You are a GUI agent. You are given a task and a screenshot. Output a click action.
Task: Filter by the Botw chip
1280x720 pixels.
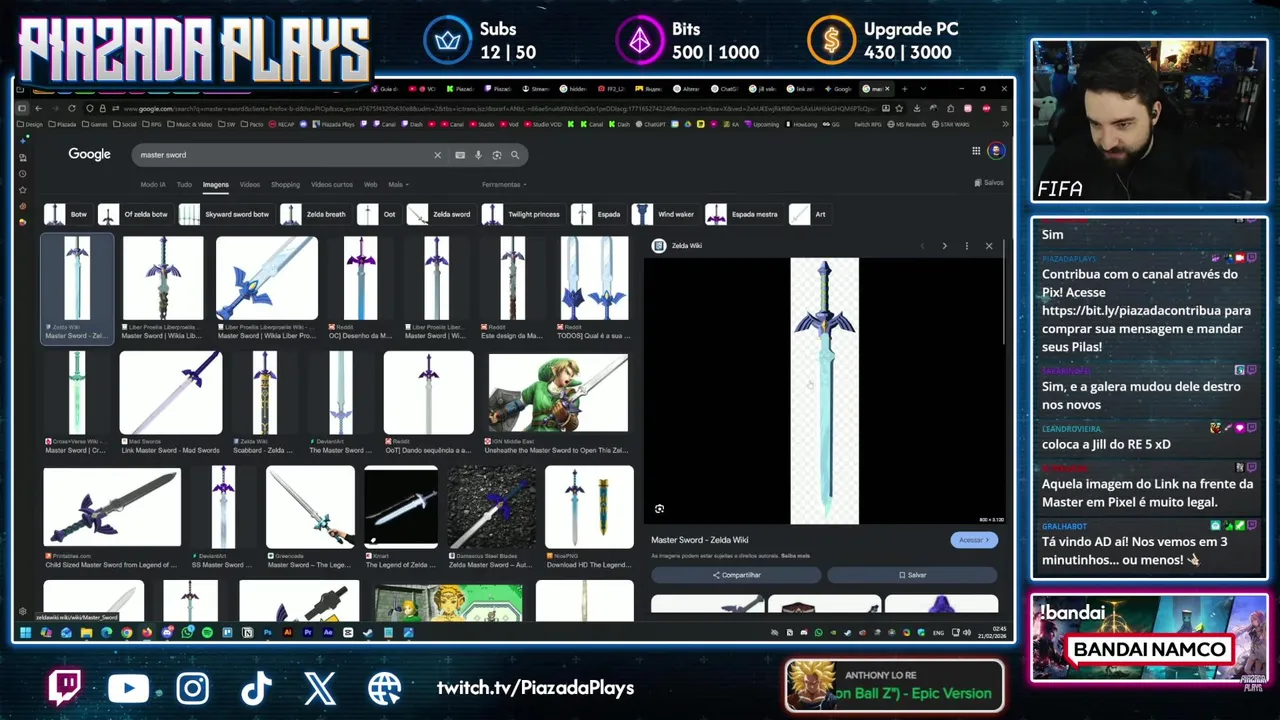pos(67,214)
